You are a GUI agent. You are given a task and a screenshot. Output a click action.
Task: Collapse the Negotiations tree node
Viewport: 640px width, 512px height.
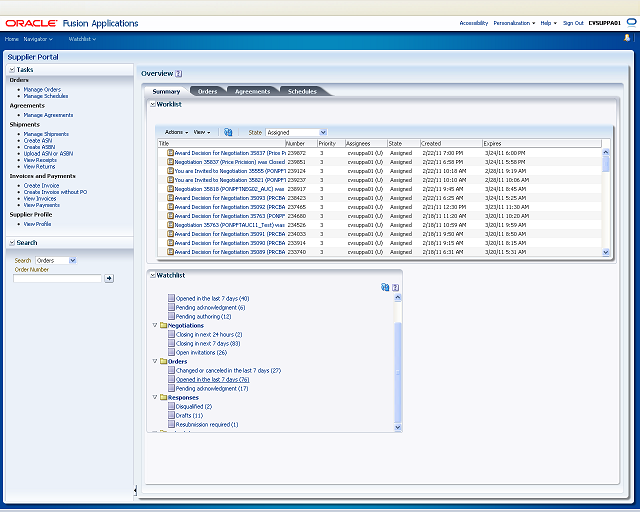click(155, 325)
